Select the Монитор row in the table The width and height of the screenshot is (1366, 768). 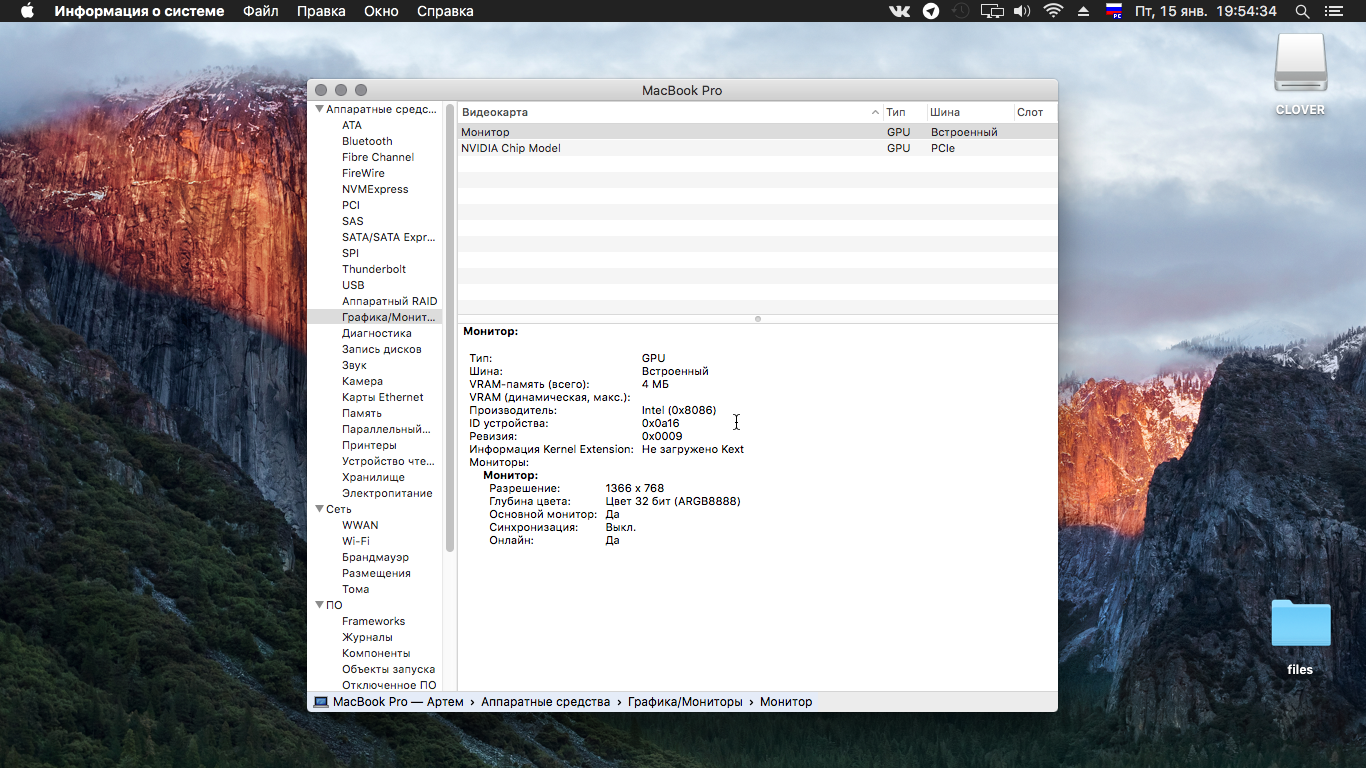click(757, 132)
